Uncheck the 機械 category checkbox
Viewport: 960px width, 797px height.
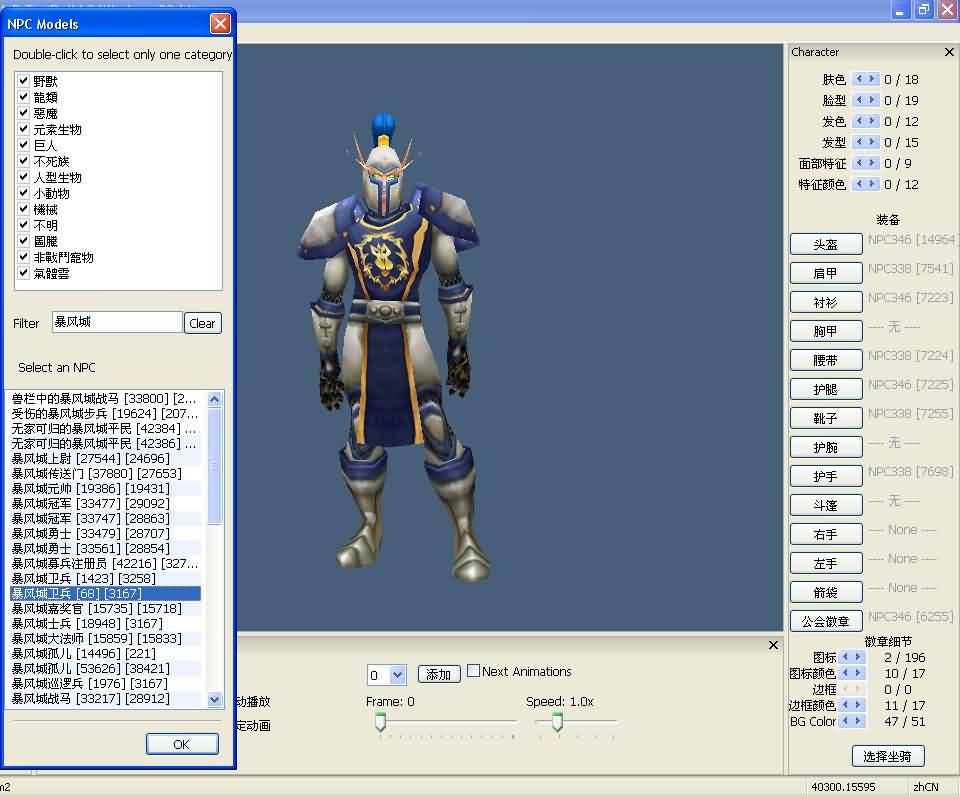(x=23, y=208)
